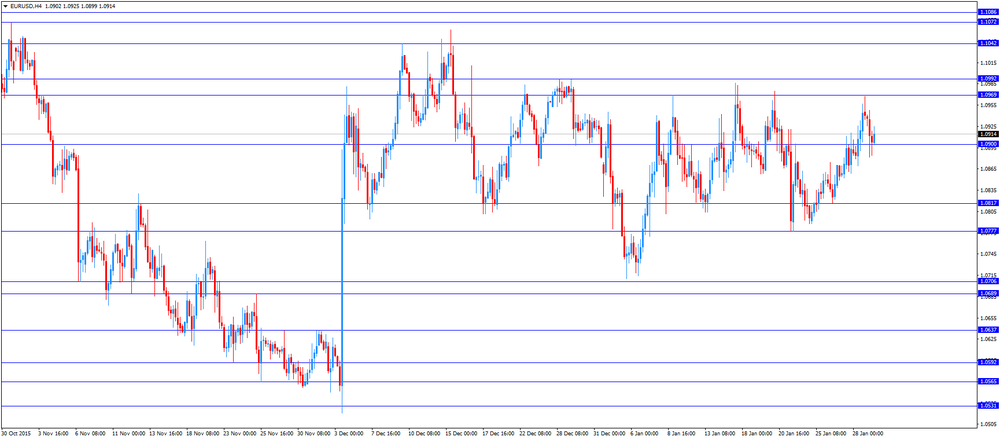This screenshot has width=1000, height=440.
Task: Select the 1.0637 blue price level label
Action: [x=987, y=330]
